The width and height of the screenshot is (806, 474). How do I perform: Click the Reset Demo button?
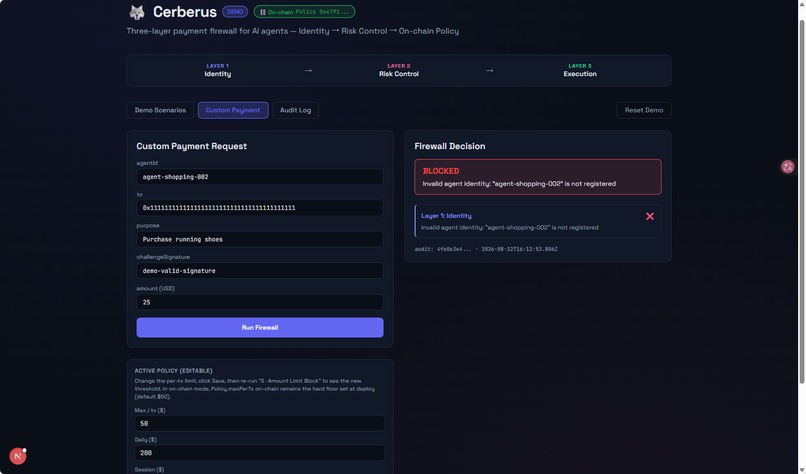pyautogui.click(x=644, y=110)
